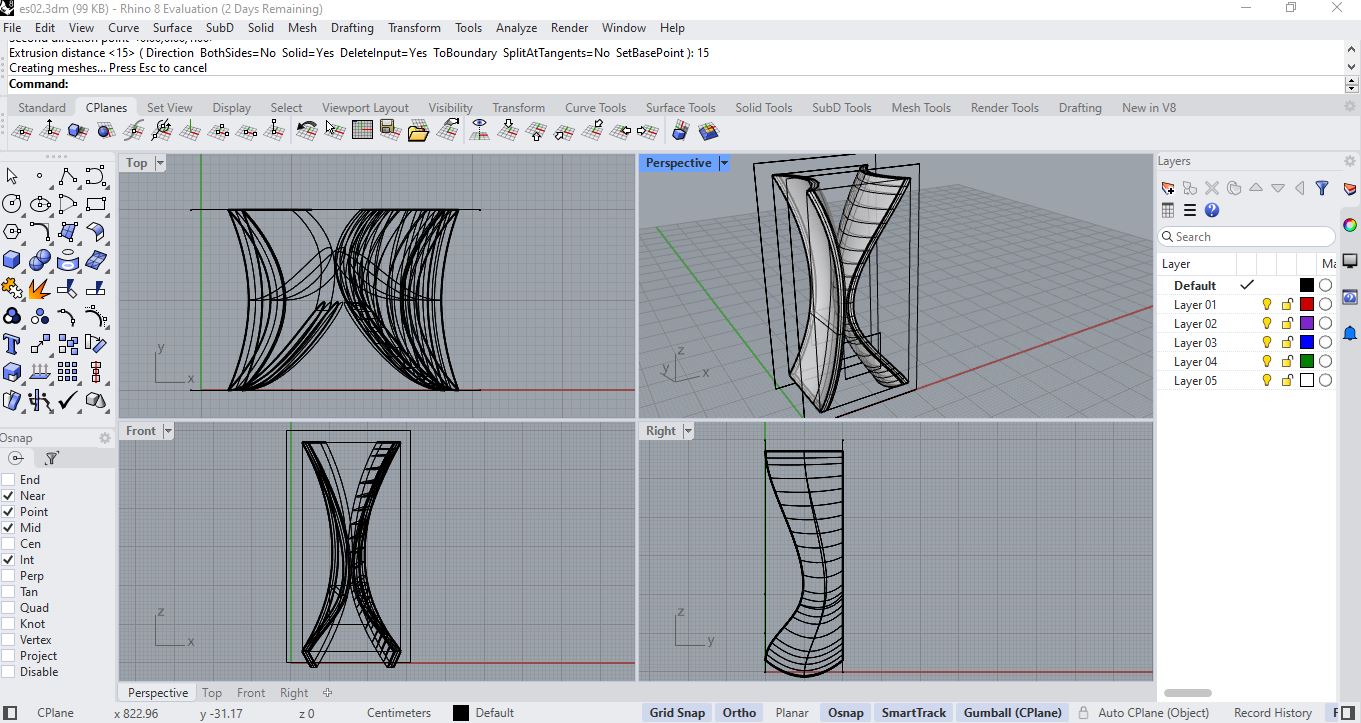
Task: Click the Record History button
Action: click(x=1272, y=713)
